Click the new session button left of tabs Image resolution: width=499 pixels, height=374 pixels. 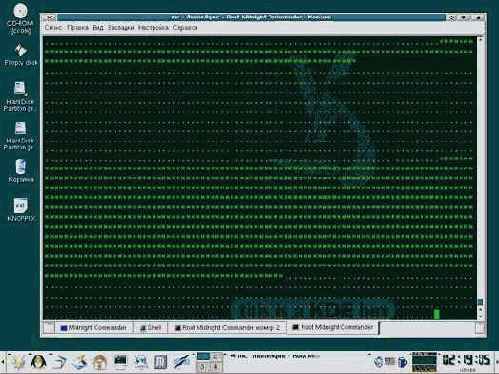pyautogui.click(x=49, y=328)
